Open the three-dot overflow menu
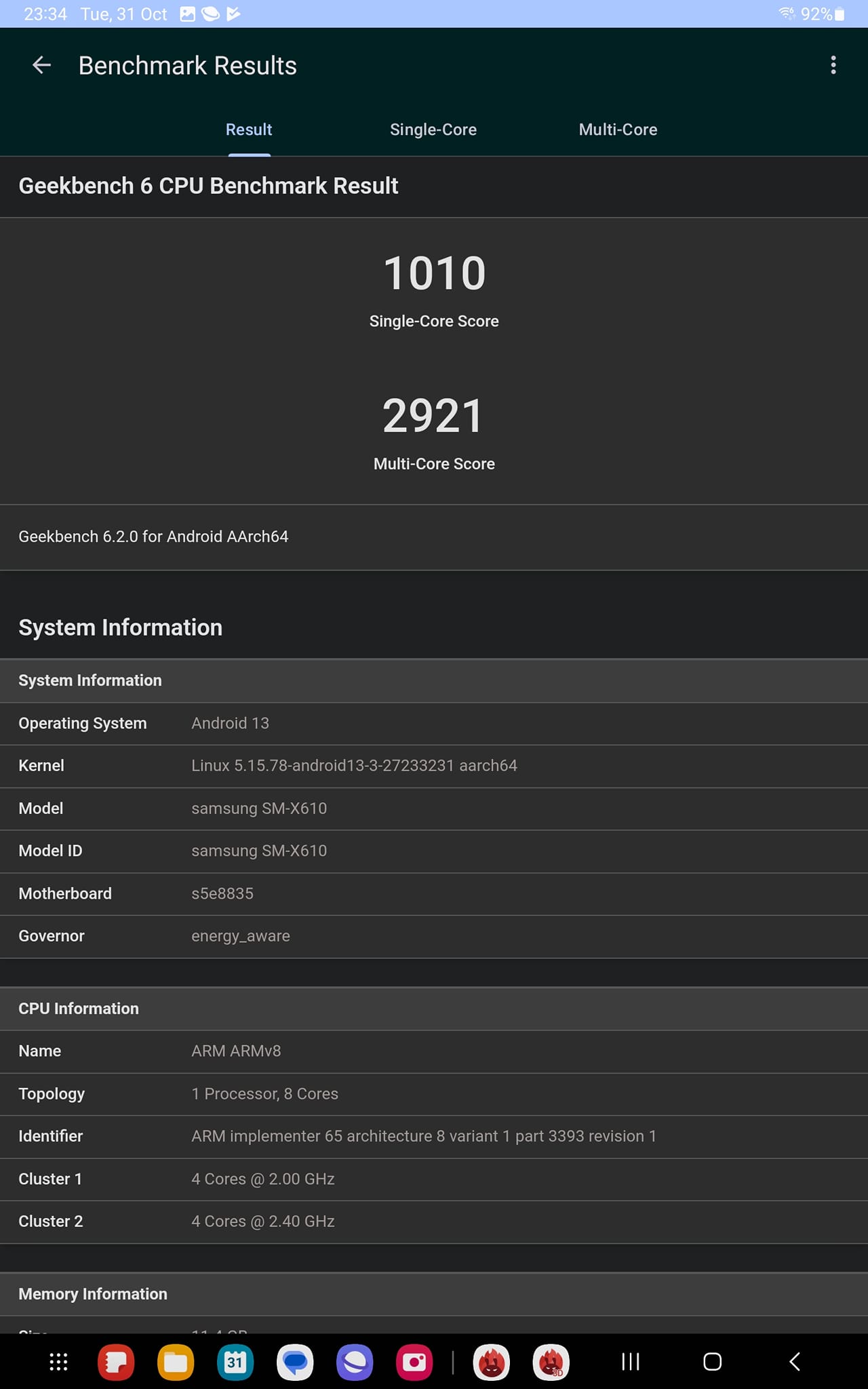868x1389 pixels. pos(833,65)
